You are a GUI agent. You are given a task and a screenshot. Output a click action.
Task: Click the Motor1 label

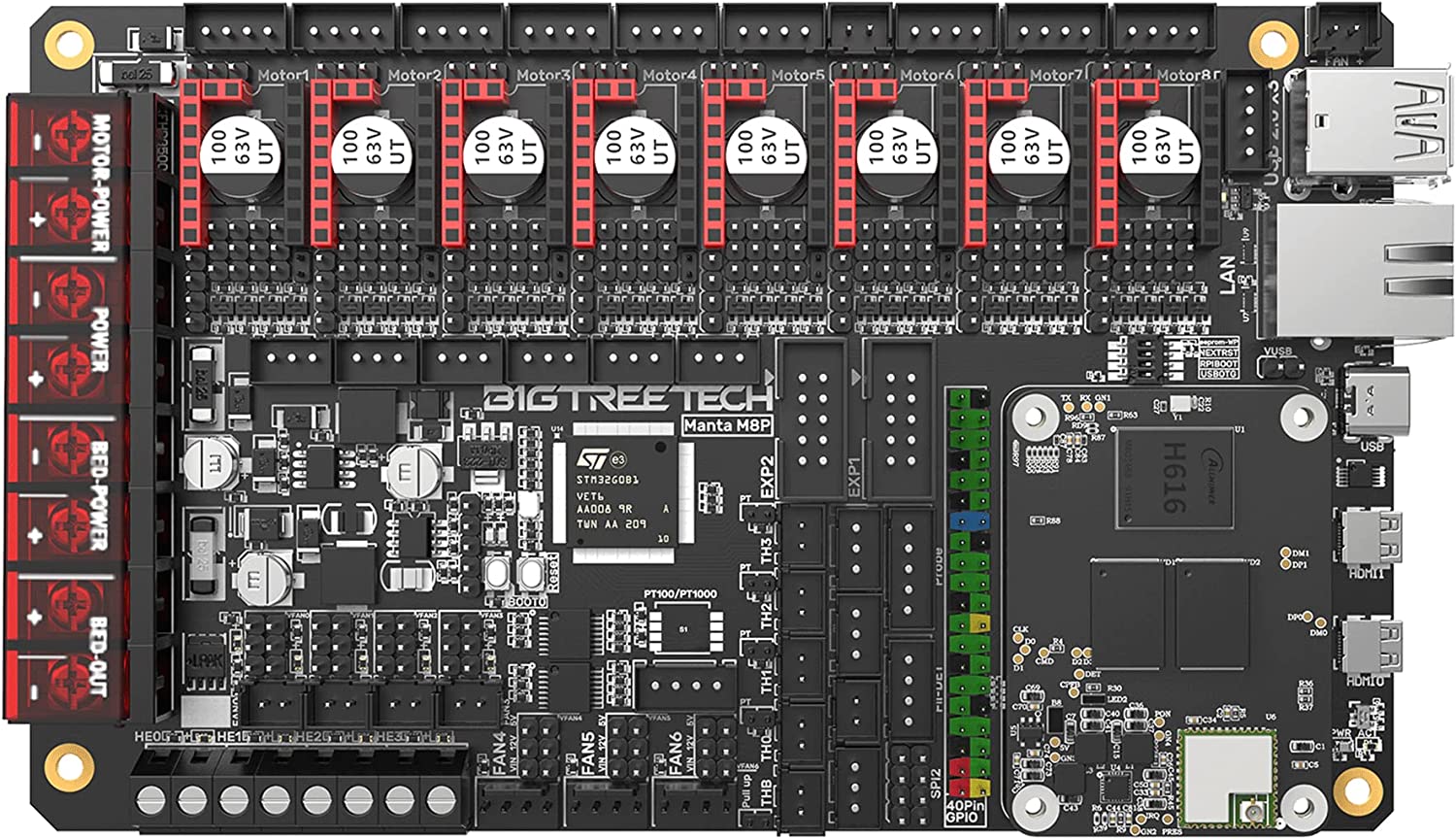click(283, 75)
